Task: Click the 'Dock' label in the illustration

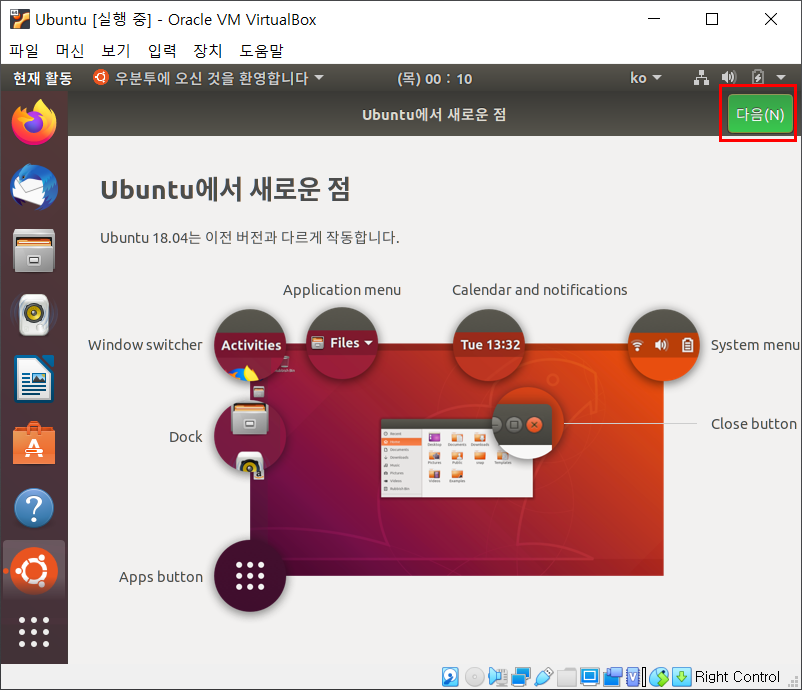Action: (x=186, y=437)
